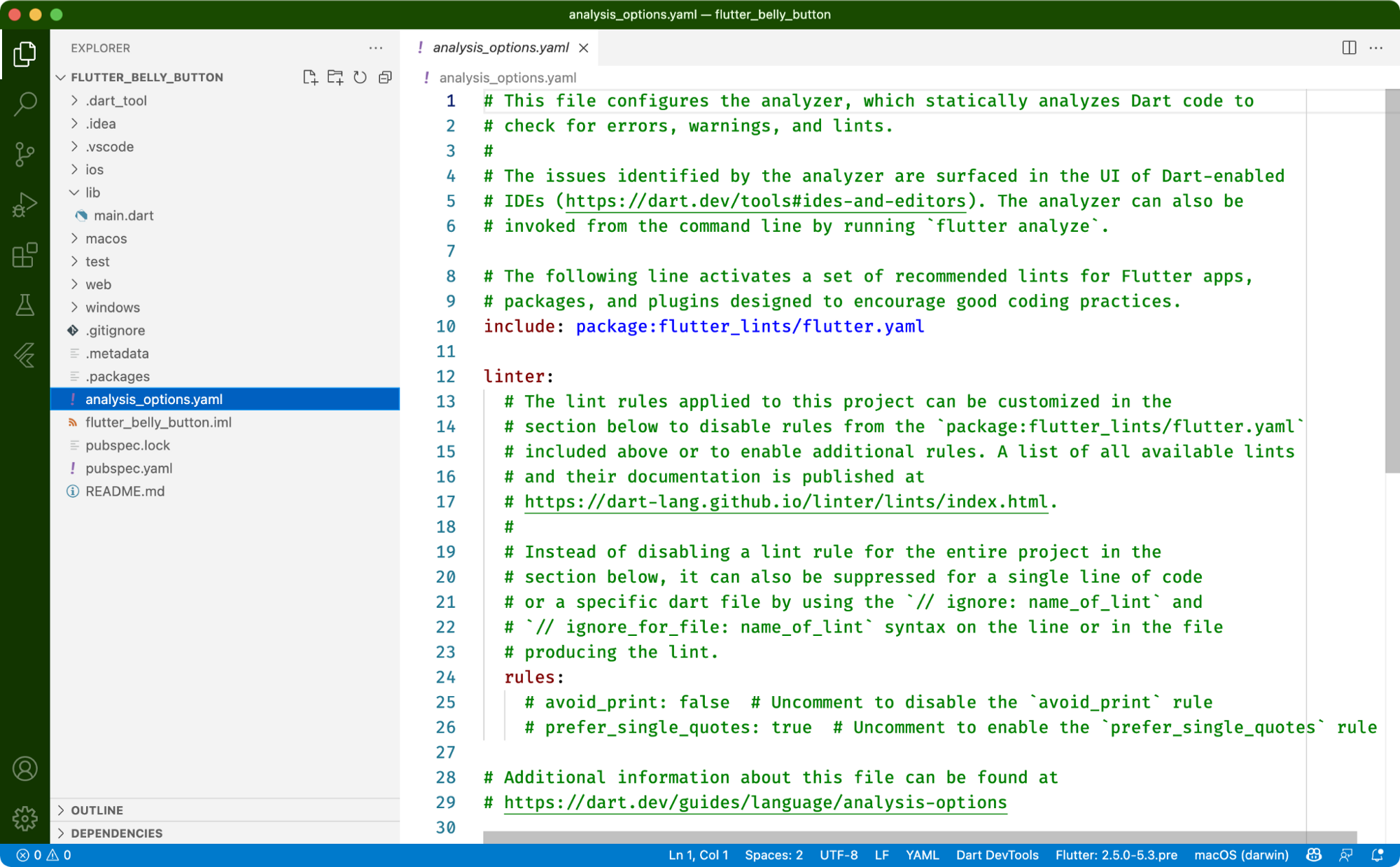The image size is (1400, 867).
Task: Open the Manage settings gear
Action: coord(25,818)
